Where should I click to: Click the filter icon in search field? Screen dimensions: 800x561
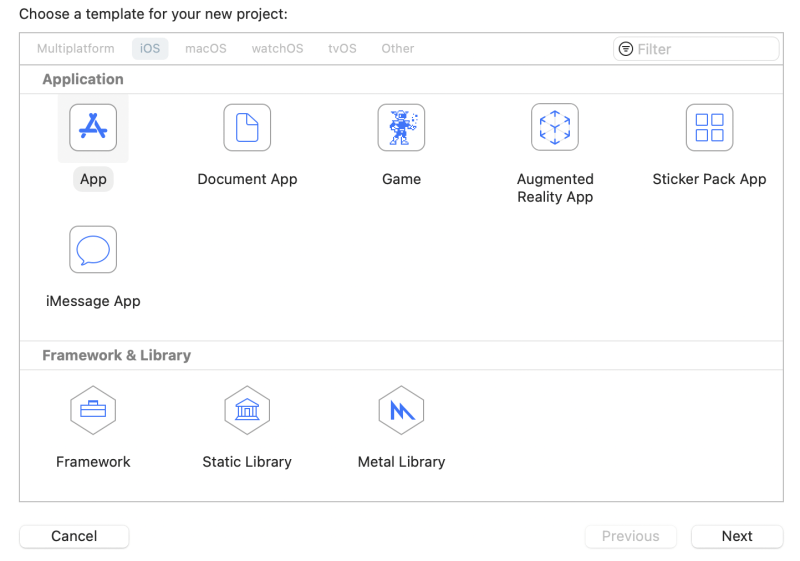[626, 49]
